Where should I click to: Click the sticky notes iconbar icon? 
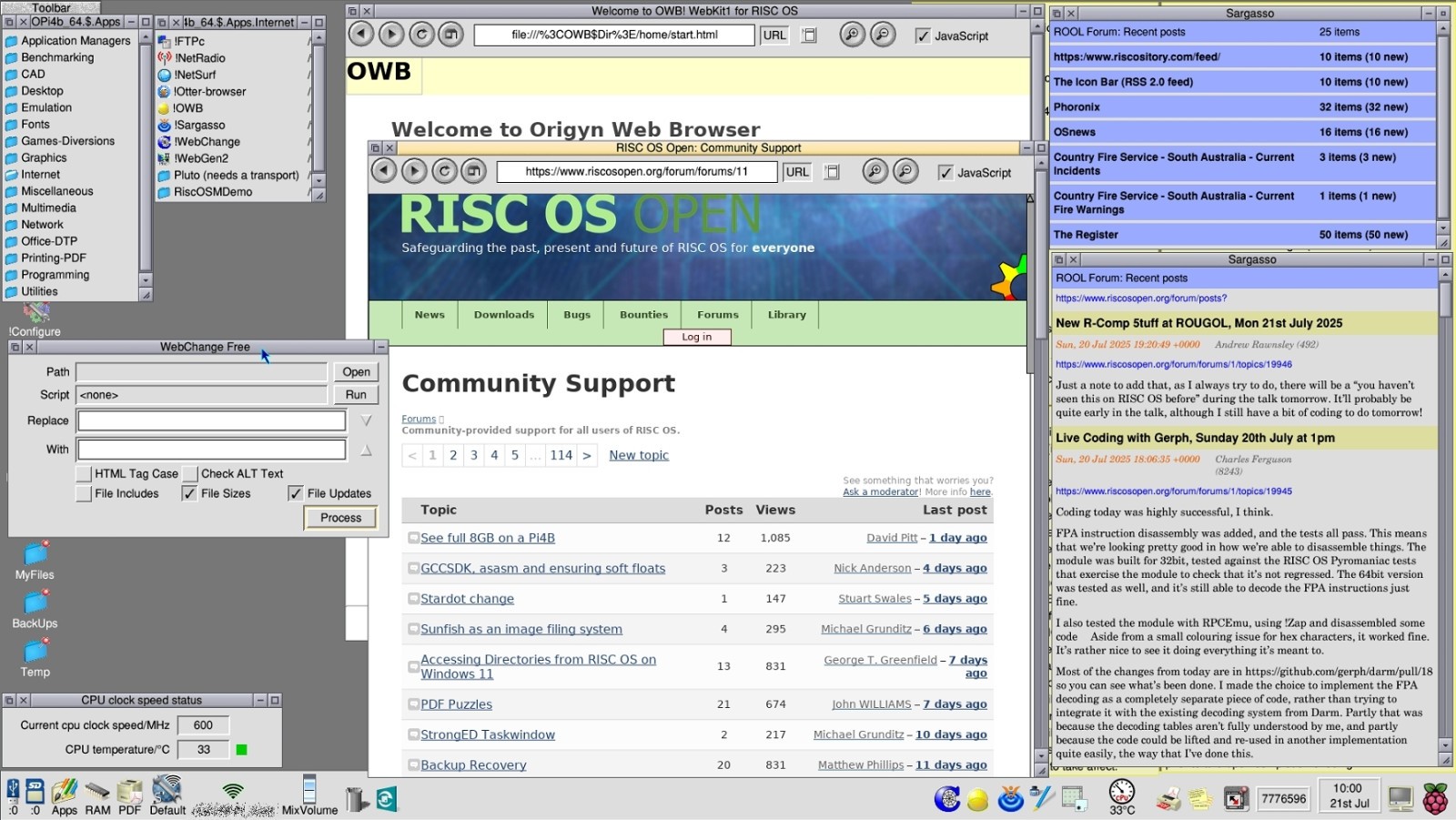tap(1200, 799)
